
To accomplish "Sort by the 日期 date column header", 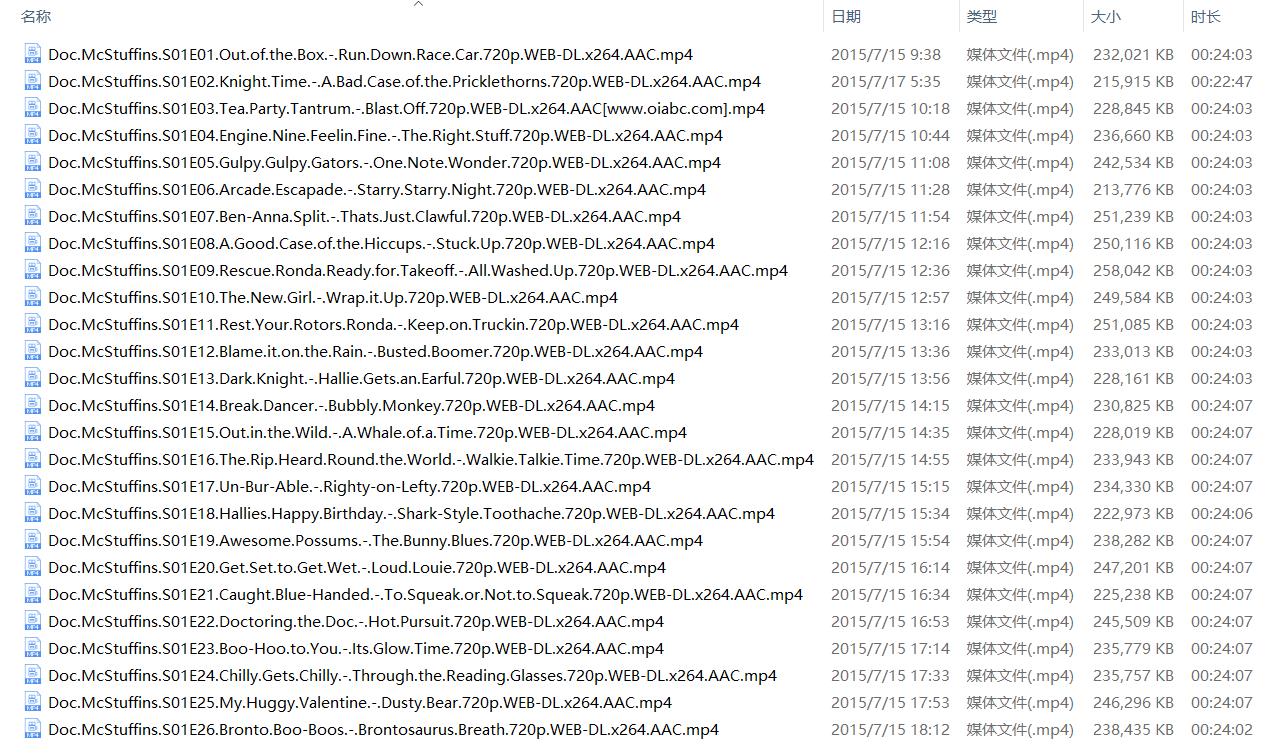I will (846, 16).
